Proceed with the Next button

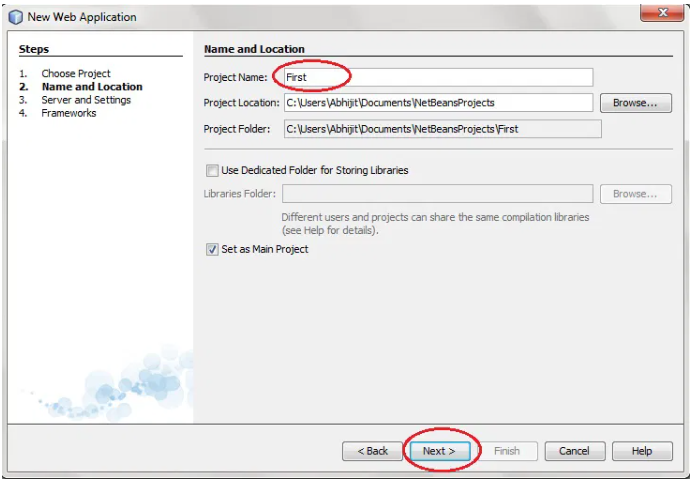click(x=438, y=452)
